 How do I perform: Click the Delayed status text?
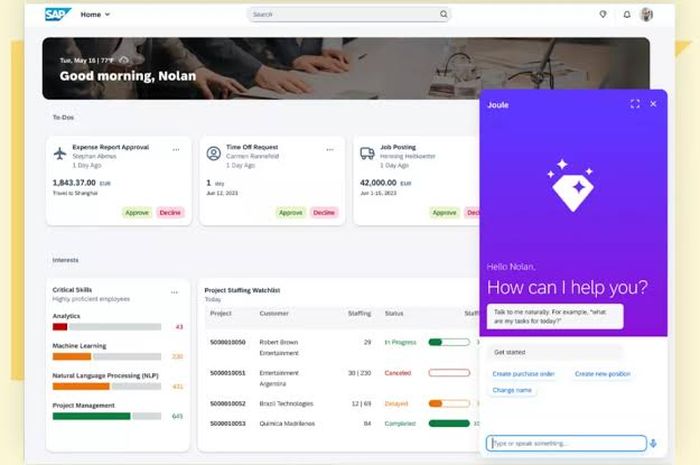[396, 404]
